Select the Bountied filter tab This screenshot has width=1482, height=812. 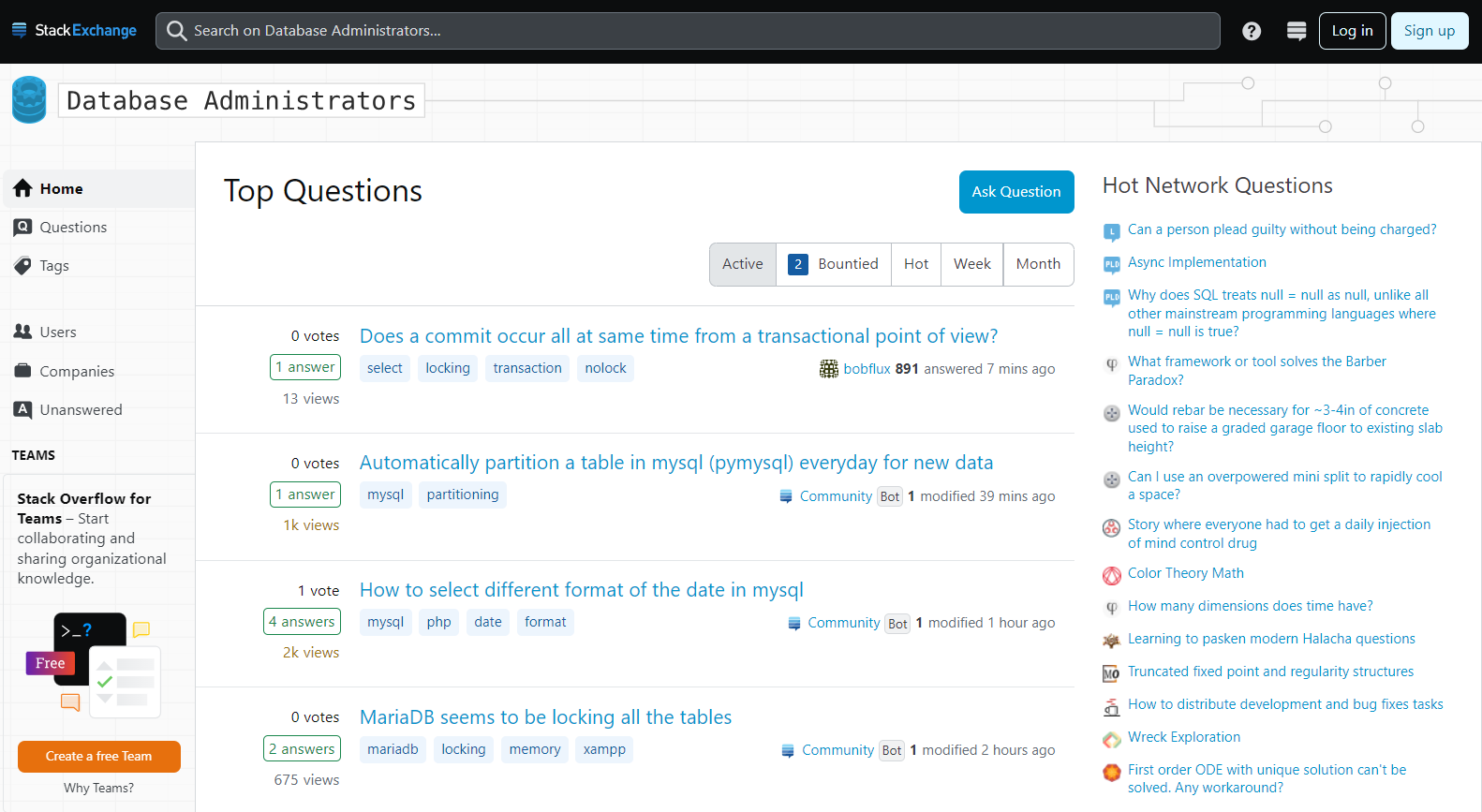(x=834, y=264)
